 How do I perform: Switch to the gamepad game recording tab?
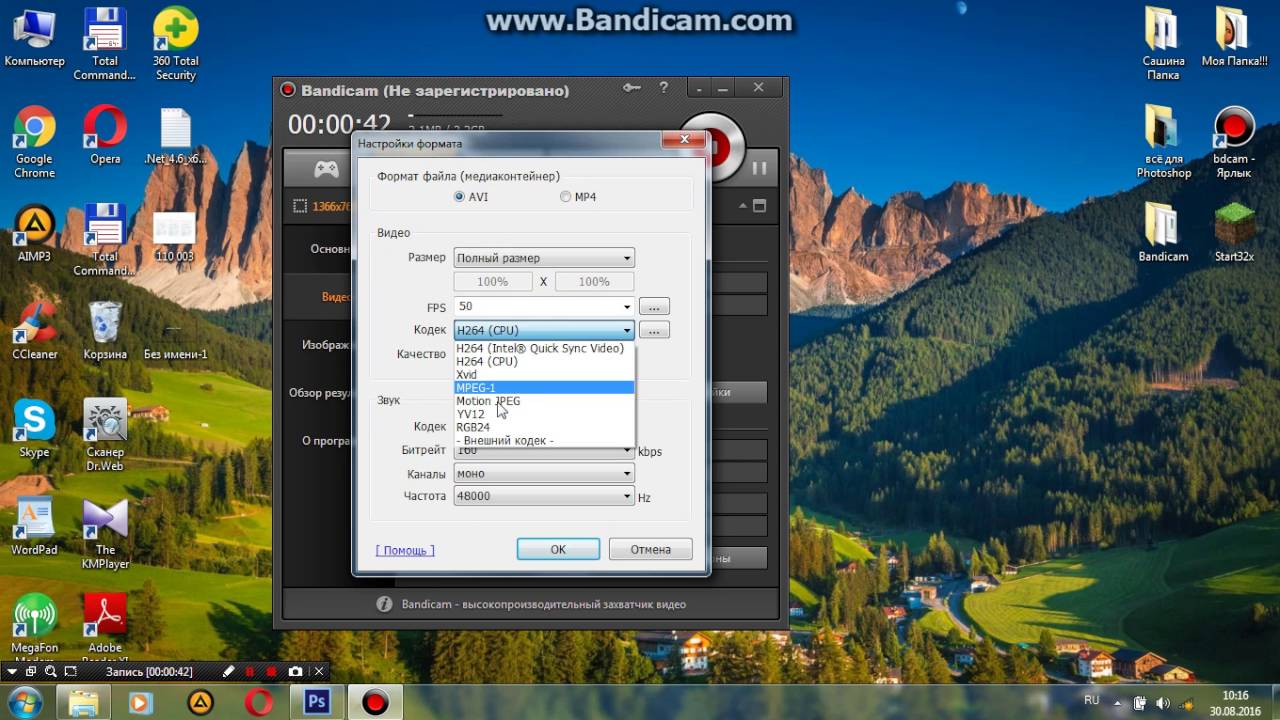pyautogui.click(x=326, y=168)
